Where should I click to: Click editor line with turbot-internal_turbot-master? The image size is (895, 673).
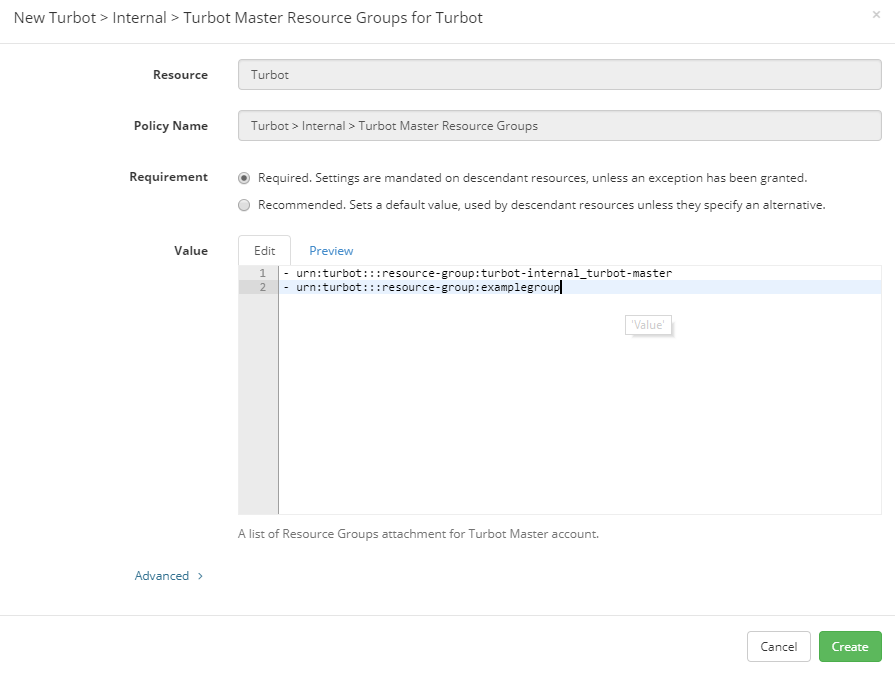(478, 273)
